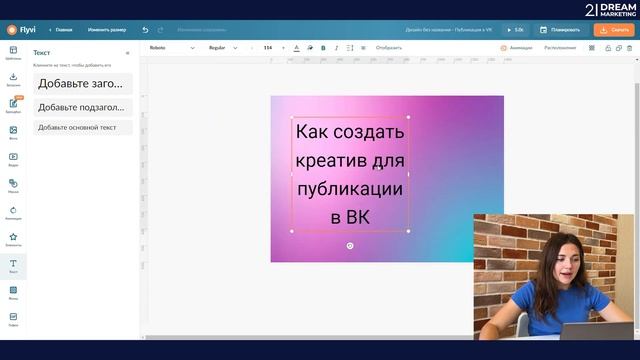
Task: Open the Video section in left sidebar
Action: click(13, 160)
